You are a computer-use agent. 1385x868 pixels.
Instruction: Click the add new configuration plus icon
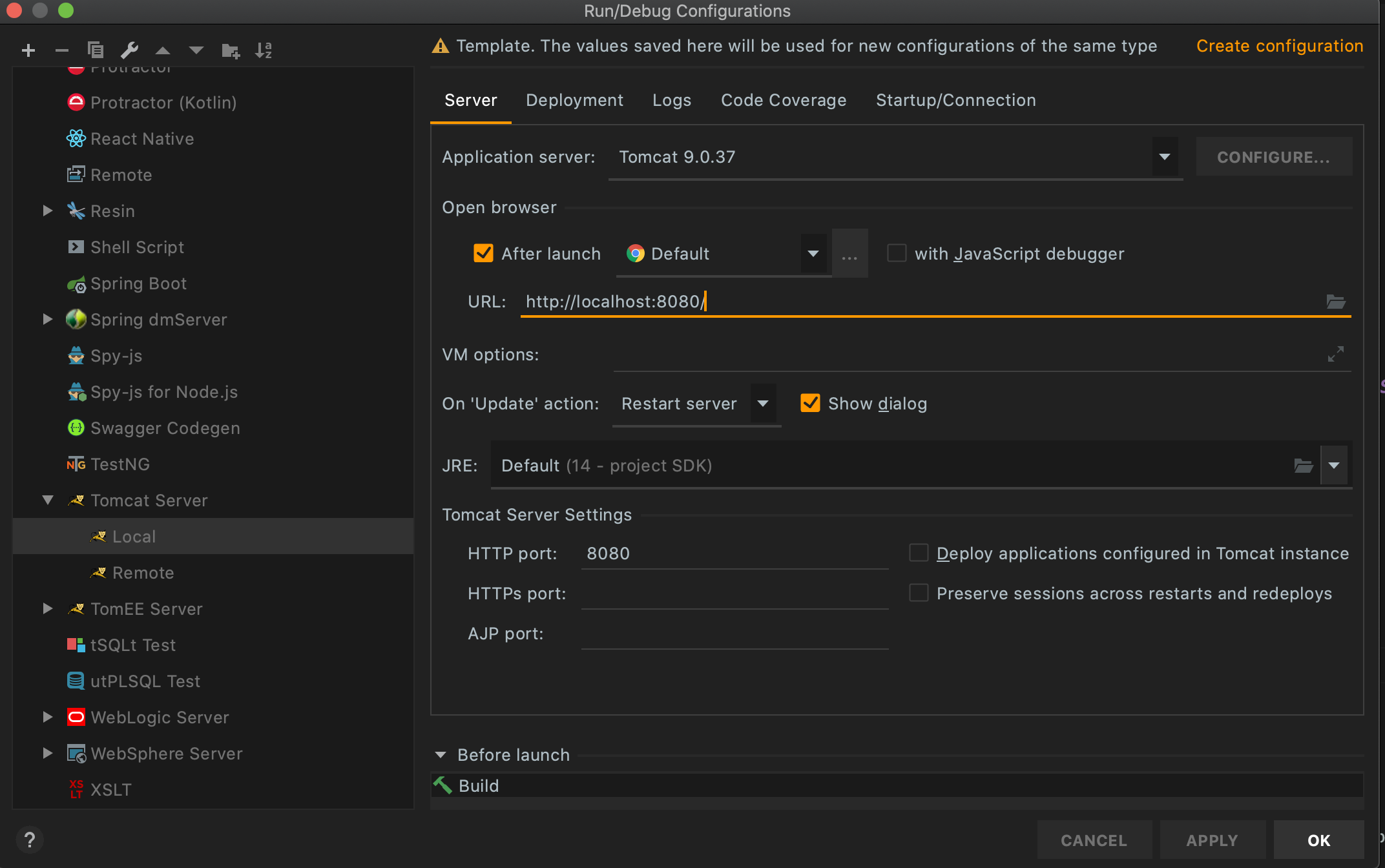point(28,50)
